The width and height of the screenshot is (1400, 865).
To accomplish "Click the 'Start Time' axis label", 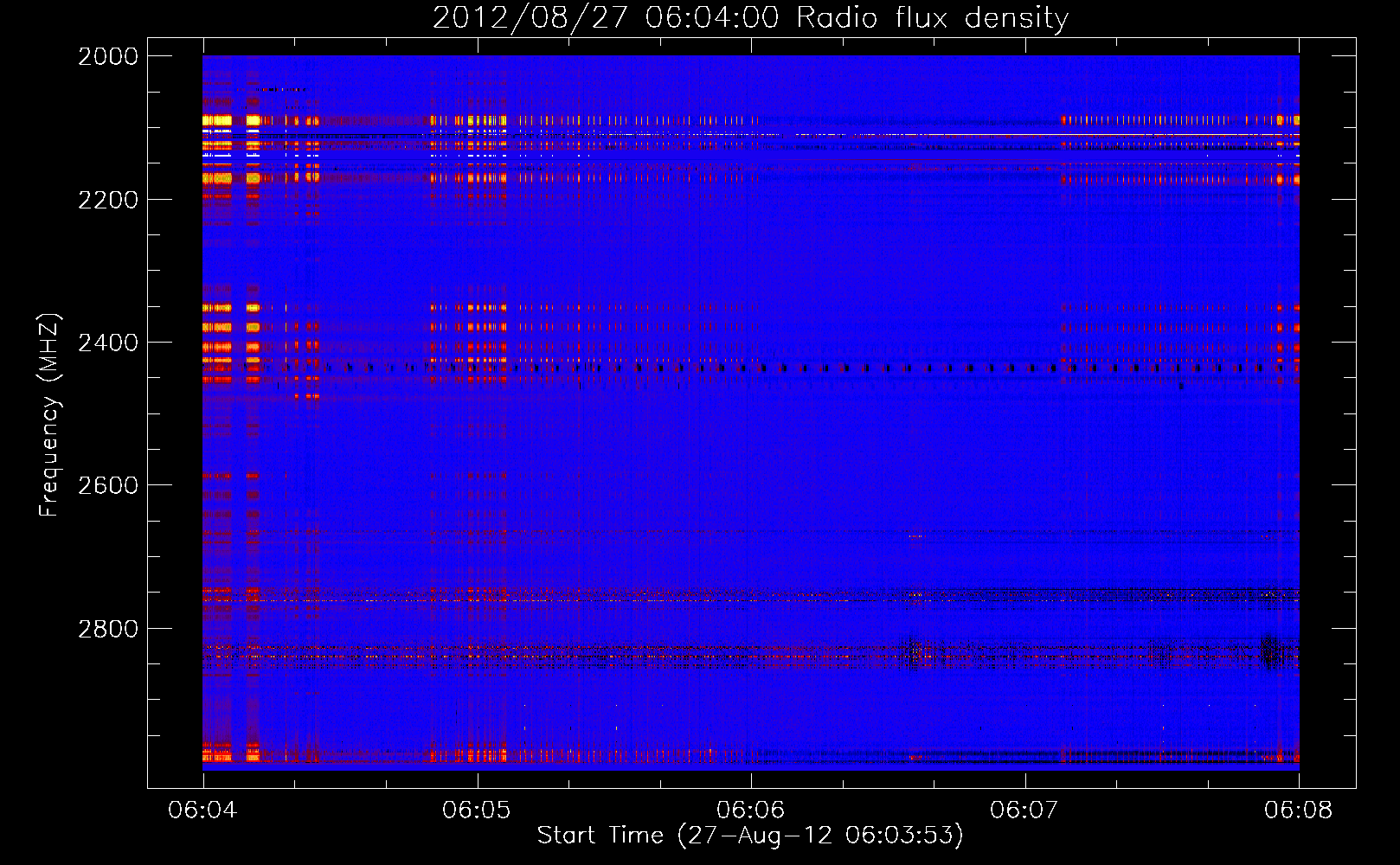I will [750, 835].
